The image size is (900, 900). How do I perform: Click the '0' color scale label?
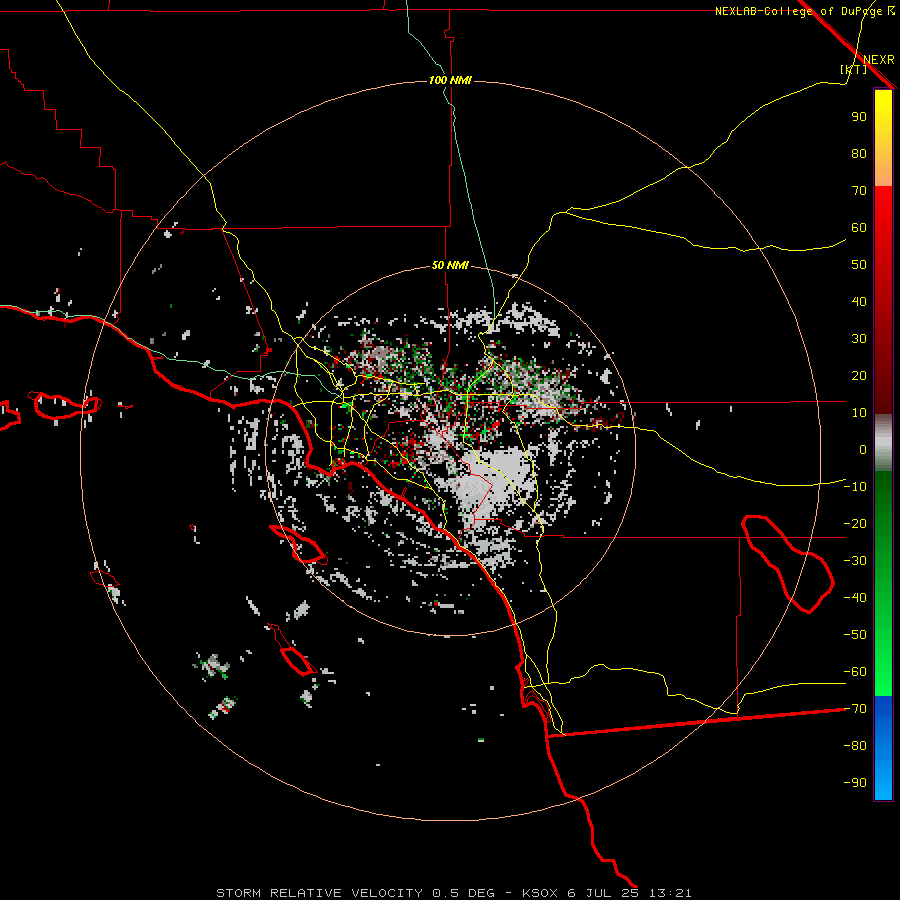(863, 450)
